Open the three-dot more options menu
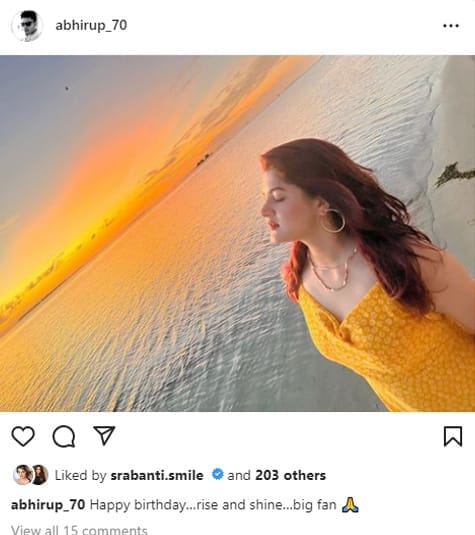 coord(451,26)
